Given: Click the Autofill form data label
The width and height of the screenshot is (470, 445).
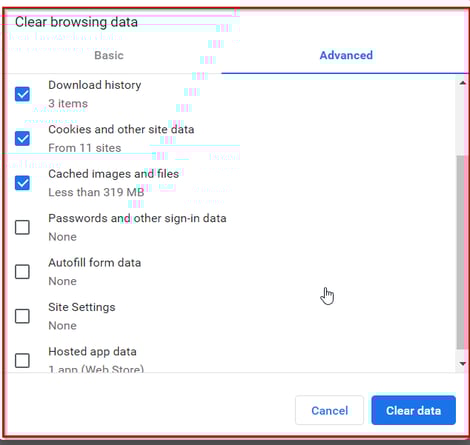Looking at the screenshot, I should pos(95,263).
